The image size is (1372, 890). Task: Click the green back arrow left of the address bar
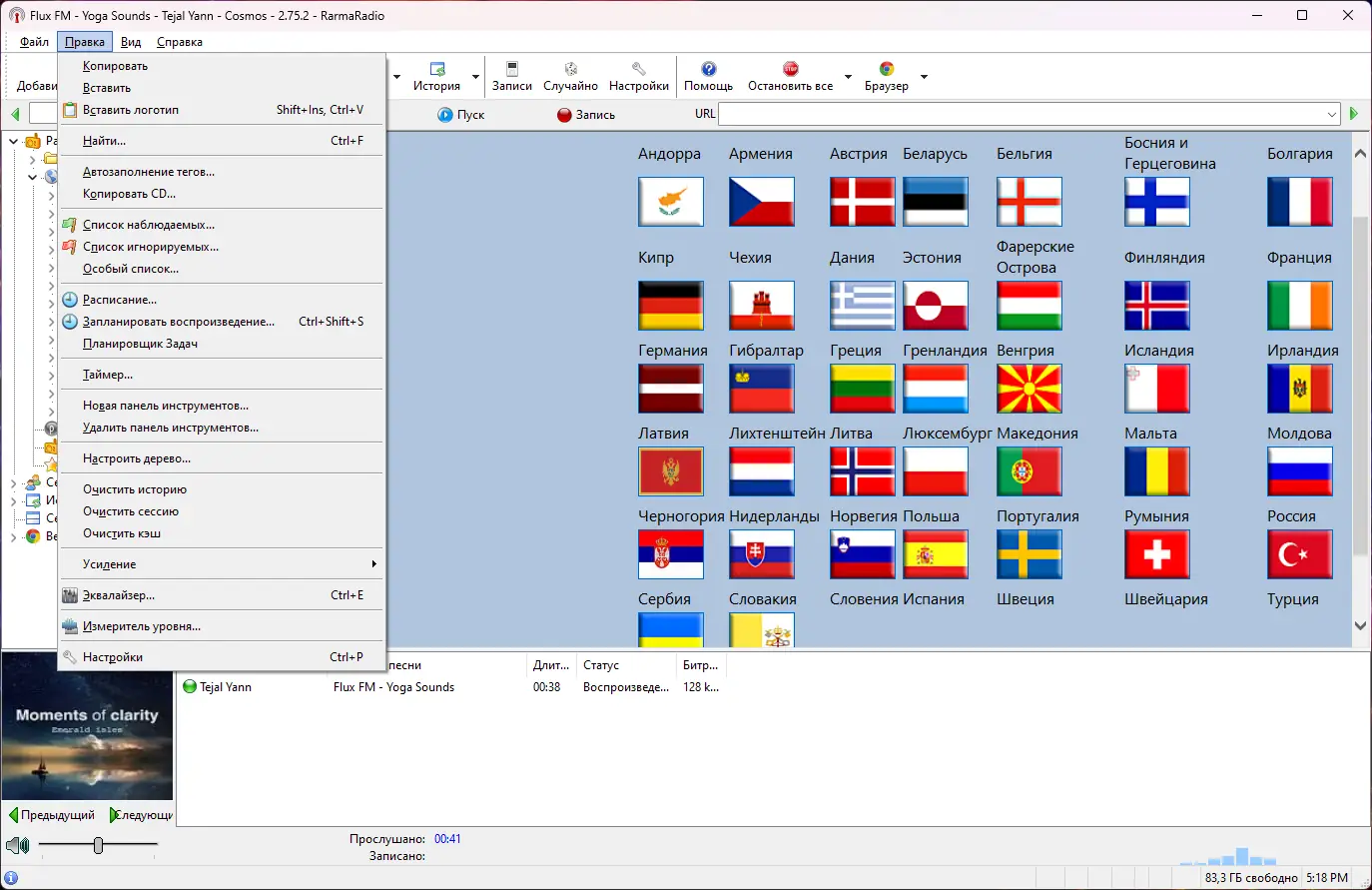[x=15, y=114]
